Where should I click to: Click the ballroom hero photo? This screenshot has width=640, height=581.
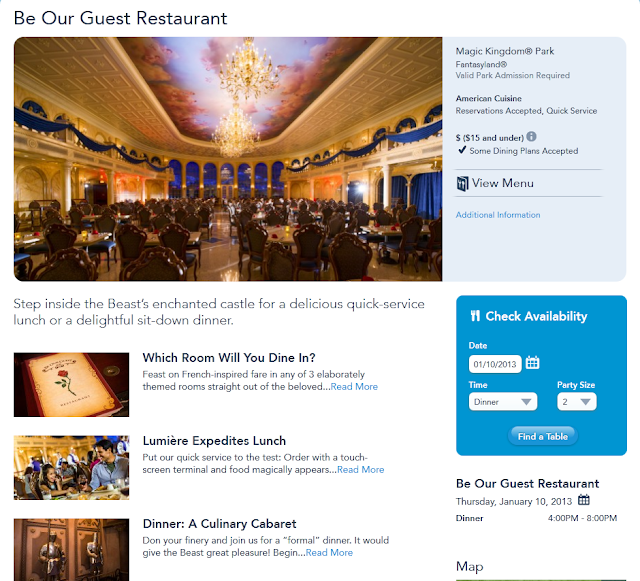click(228, 159)
